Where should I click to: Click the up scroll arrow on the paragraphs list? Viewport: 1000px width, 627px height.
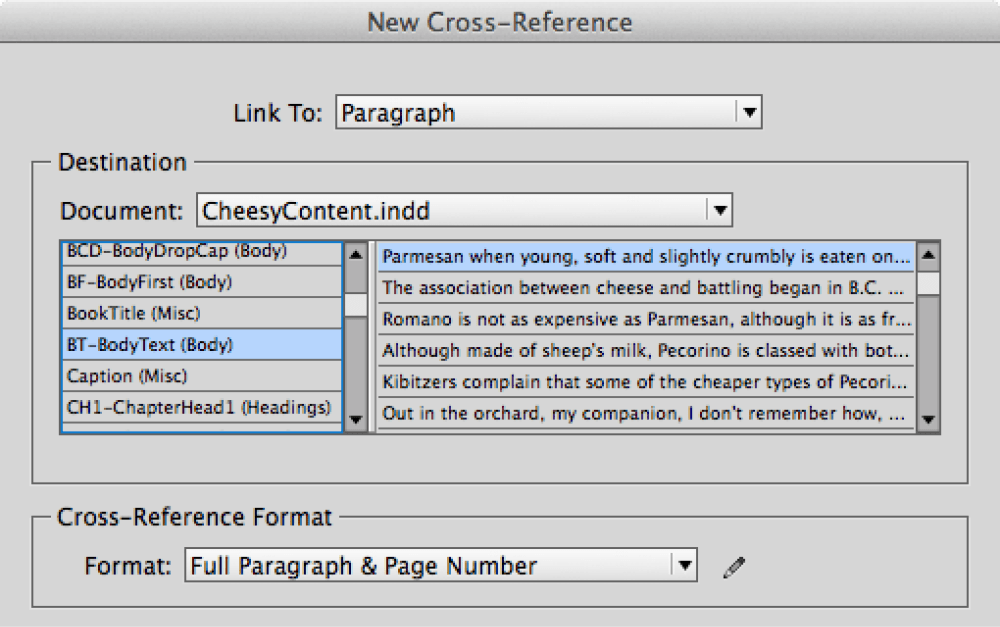(928, 253)
